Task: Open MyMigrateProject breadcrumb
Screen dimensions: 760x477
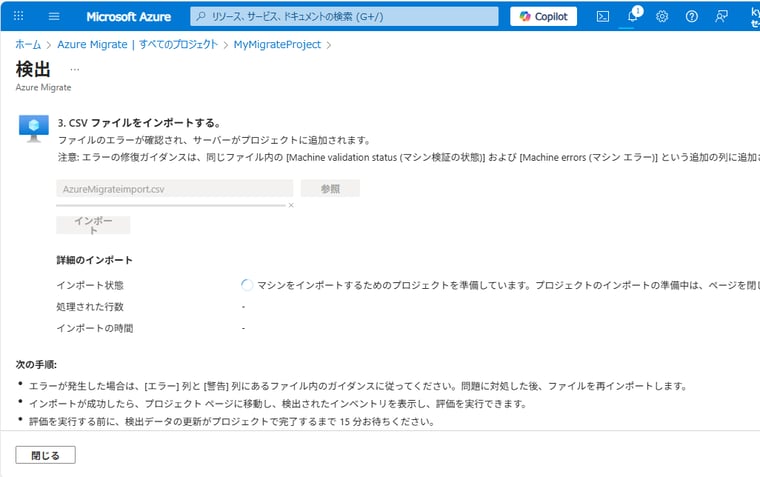Action: (277, 45)
